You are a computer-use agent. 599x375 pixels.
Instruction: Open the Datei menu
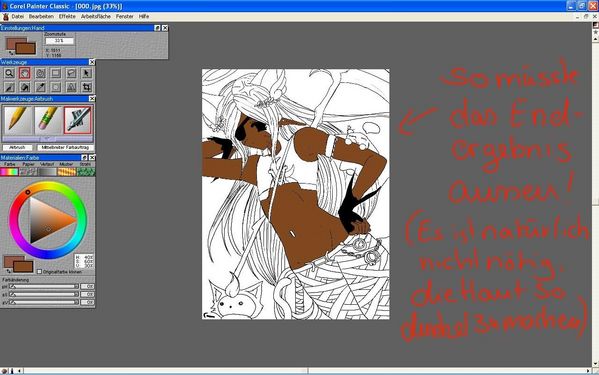tap(18, 17)
